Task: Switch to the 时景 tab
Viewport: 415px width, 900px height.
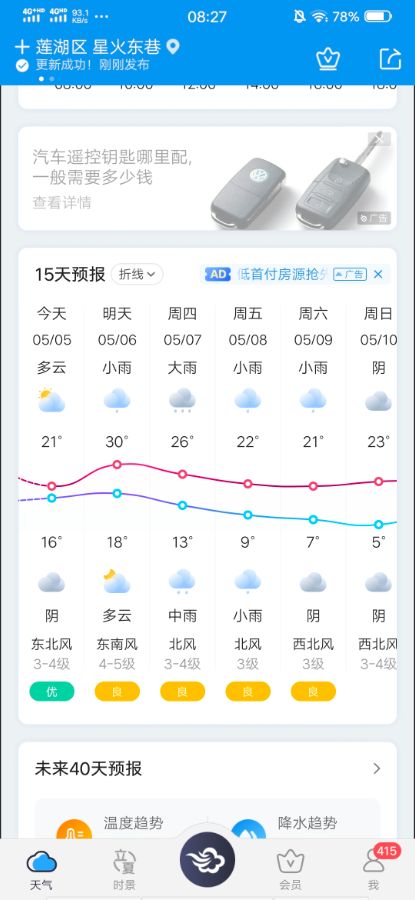Action: pyautogui.click(x=125, y=868)
